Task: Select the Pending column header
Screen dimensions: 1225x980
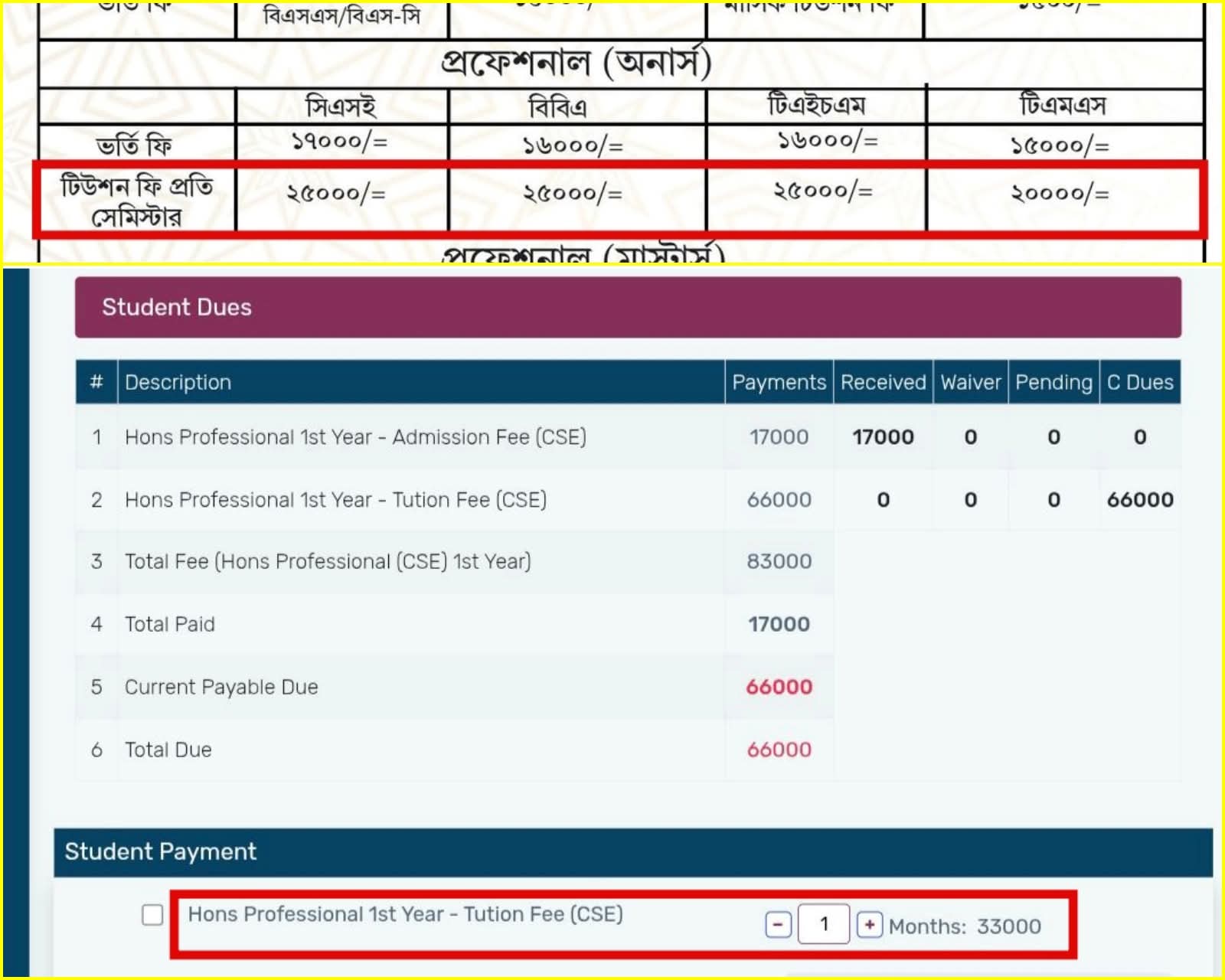Action: pos(1053,382)
